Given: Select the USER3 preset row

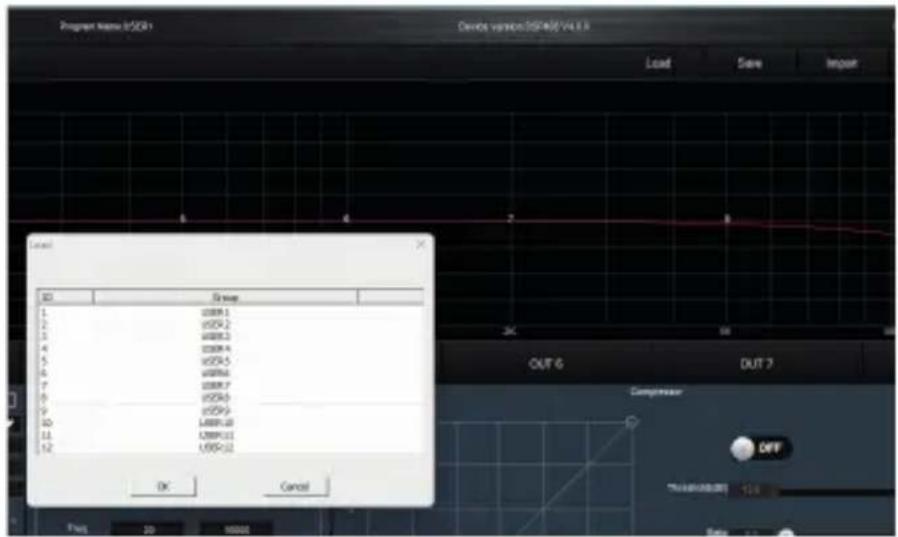Looking at the screenshot, I should pos(231,337).
